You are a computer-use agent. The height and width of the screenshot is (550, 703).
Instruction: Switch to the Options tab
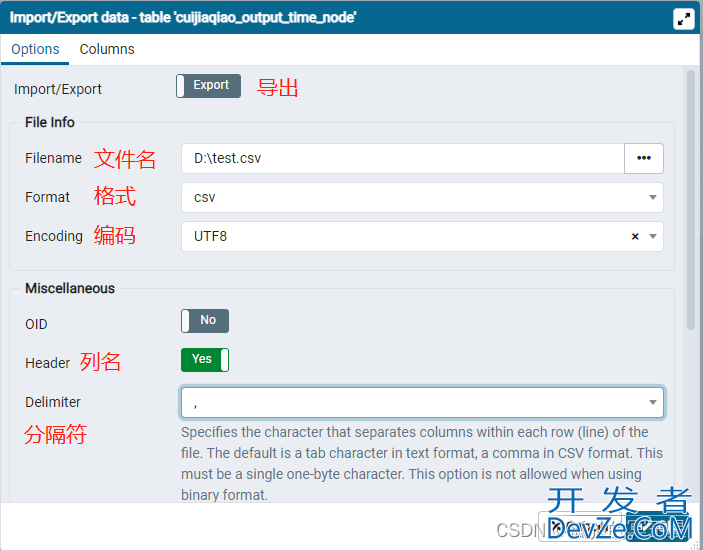coord(35,49)
